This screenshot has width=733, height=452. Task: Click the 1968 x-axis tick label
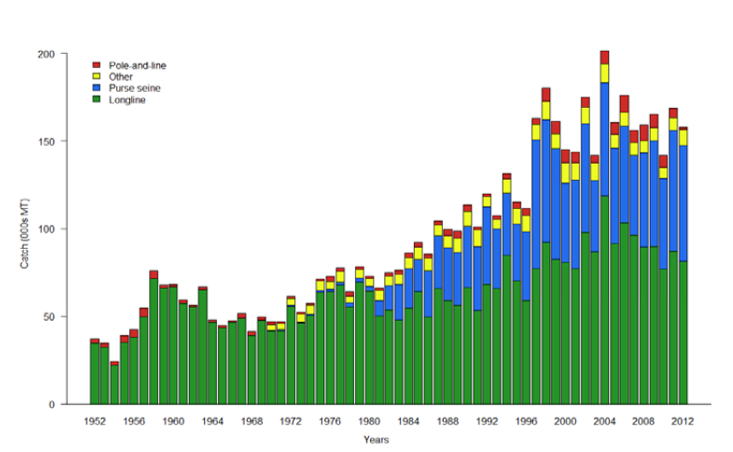pyautogui.click(x=252, y=421)
